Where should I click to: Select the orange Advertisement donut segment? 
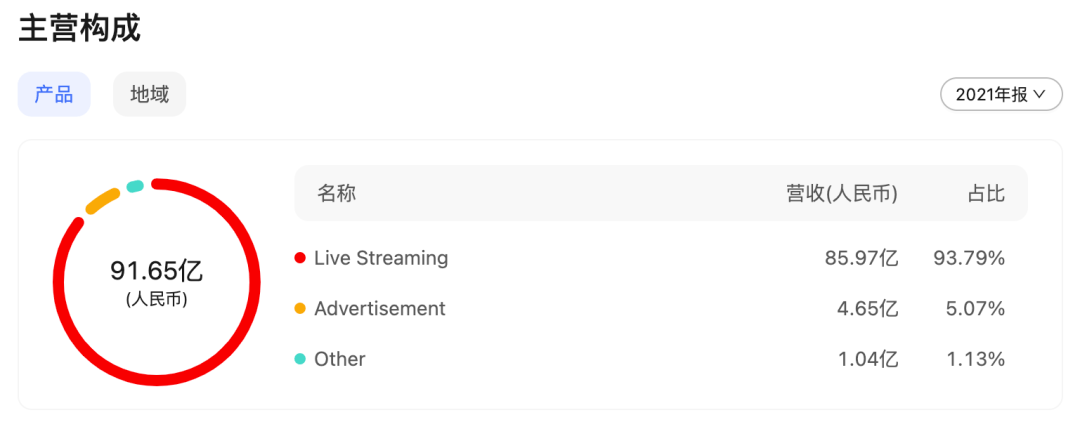[x=101, y=201]
